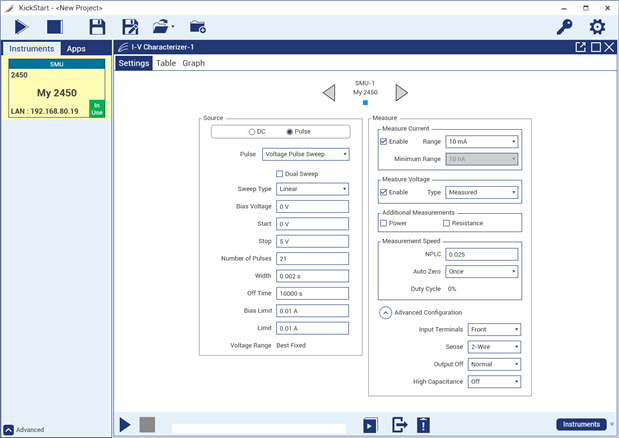Pop out the I-V Characterizer window icon
This screenshot has height=438, width=619.
581,47
